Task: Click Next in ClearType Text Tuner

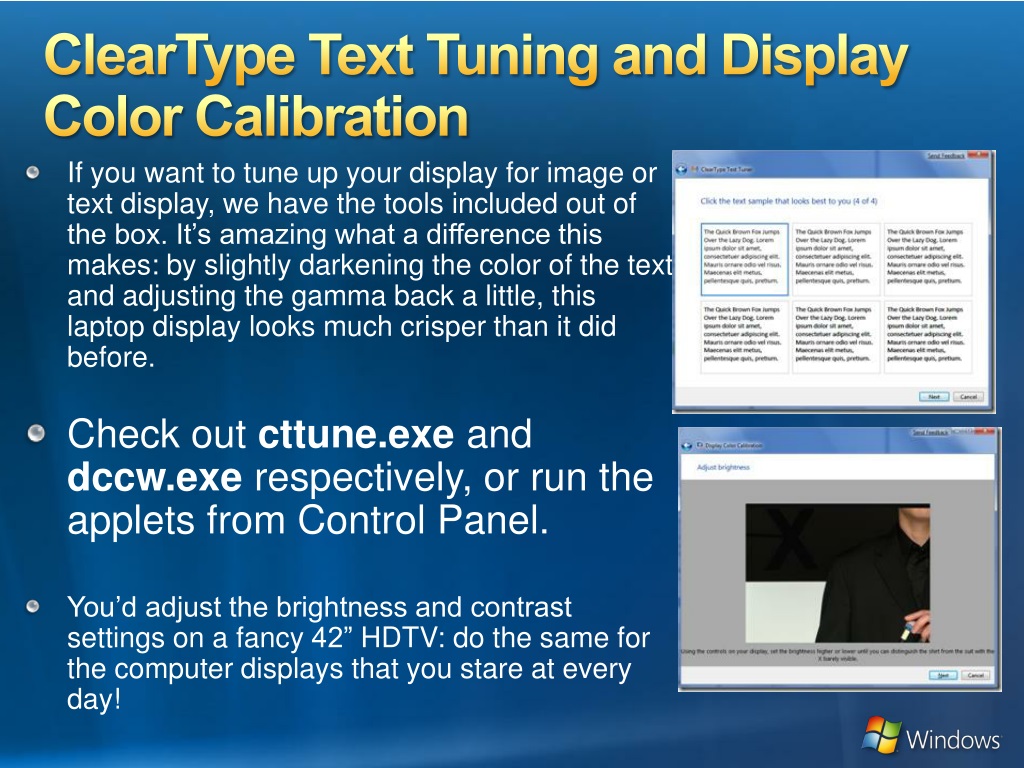Action: pos(934,396)
